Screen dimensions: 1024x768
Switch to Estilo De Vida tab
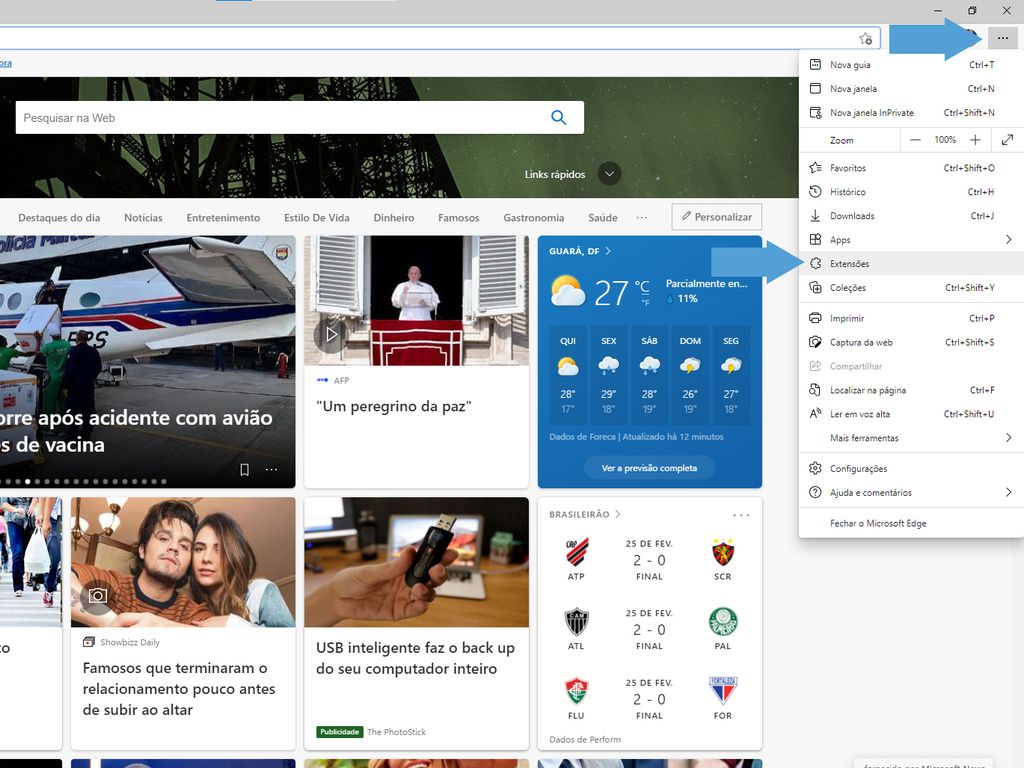click(317, 217)
